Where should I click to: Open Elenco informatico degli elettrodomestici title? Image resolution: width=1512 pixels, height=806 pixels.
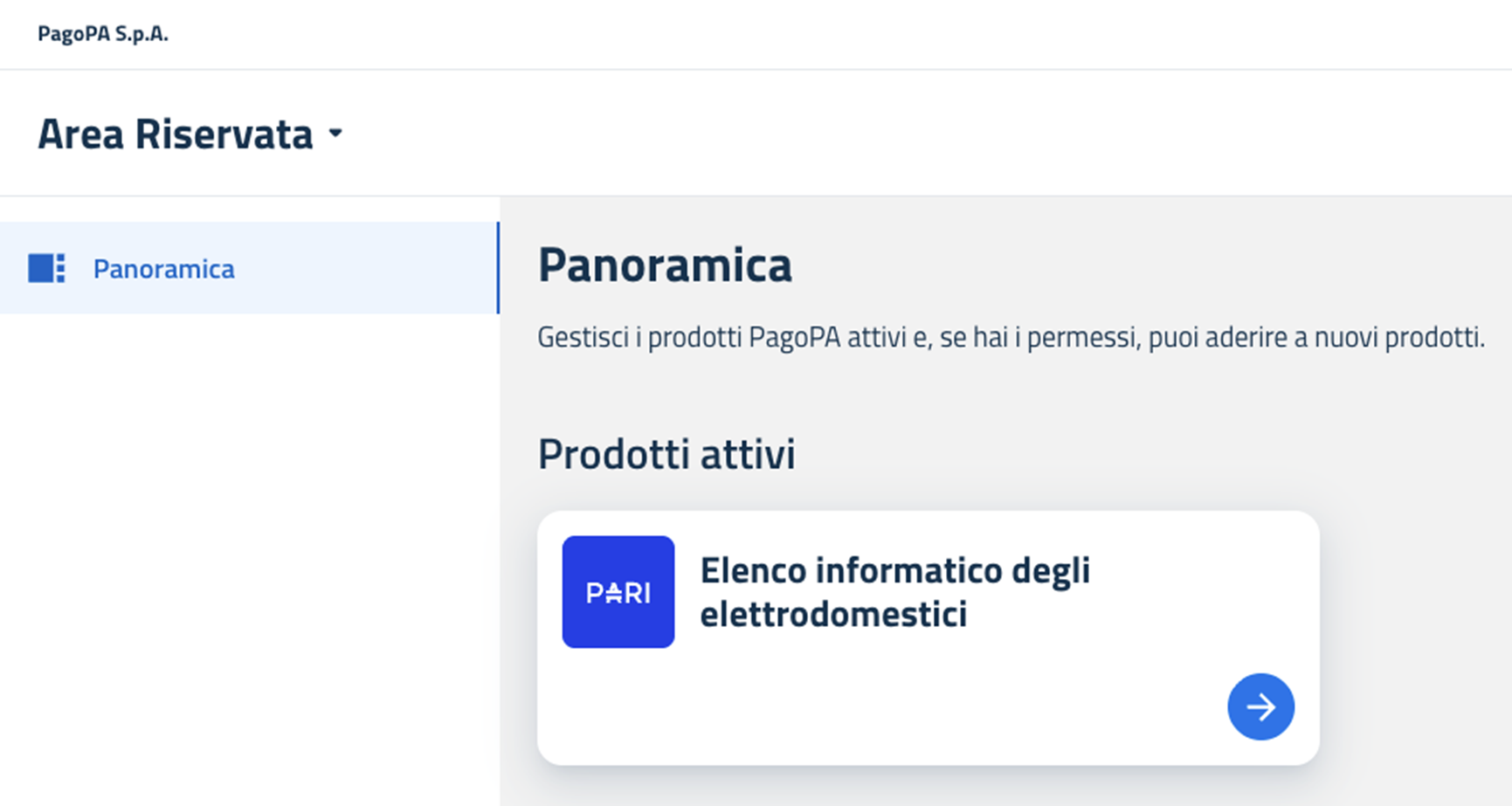coord(894,591)
